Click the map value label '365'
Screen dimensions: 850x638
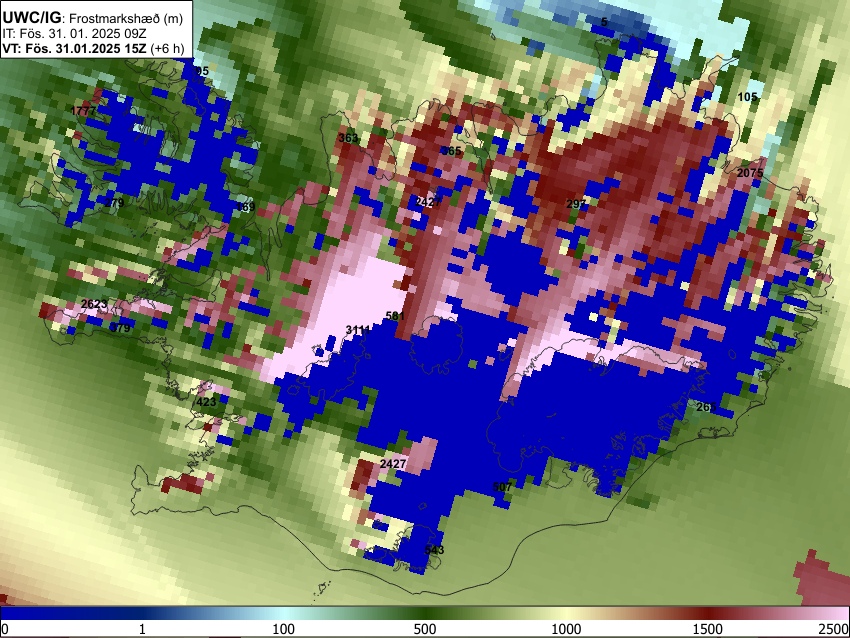pyautogui.click(x=451, y=151)
